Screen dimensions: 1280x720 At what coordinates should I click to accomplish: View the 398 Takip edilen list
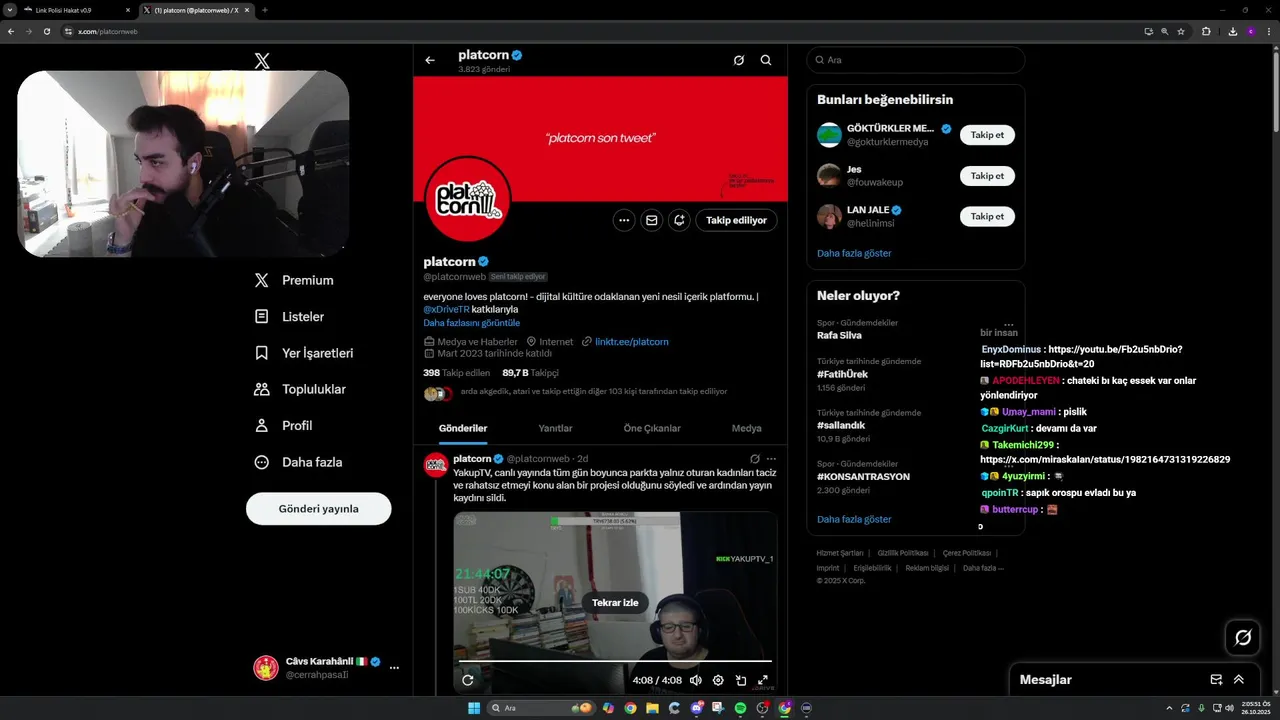pyautogui.click(x=456, y=373)
